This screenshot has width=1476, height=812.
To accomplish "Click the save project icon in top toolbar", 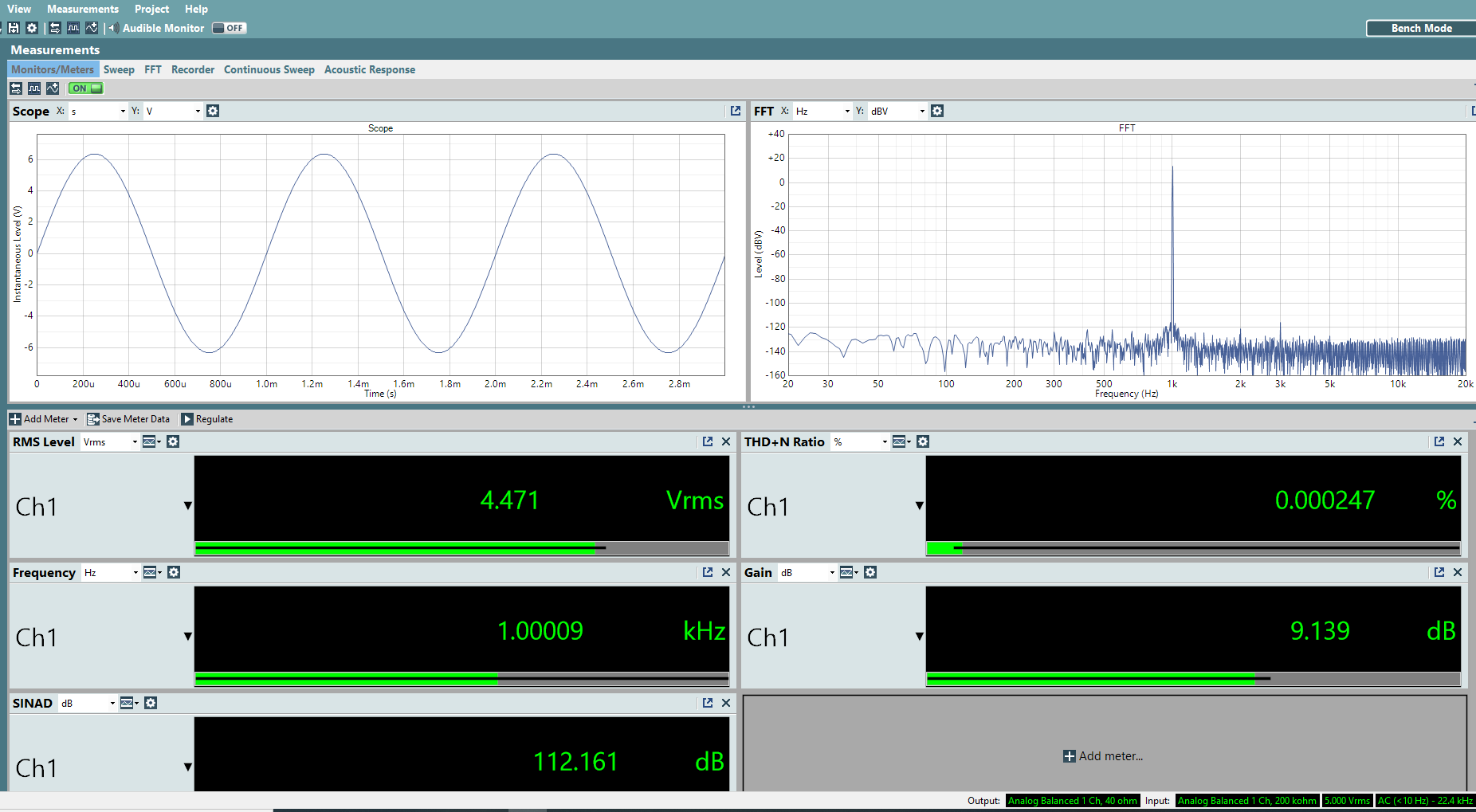I will [14, 28].
